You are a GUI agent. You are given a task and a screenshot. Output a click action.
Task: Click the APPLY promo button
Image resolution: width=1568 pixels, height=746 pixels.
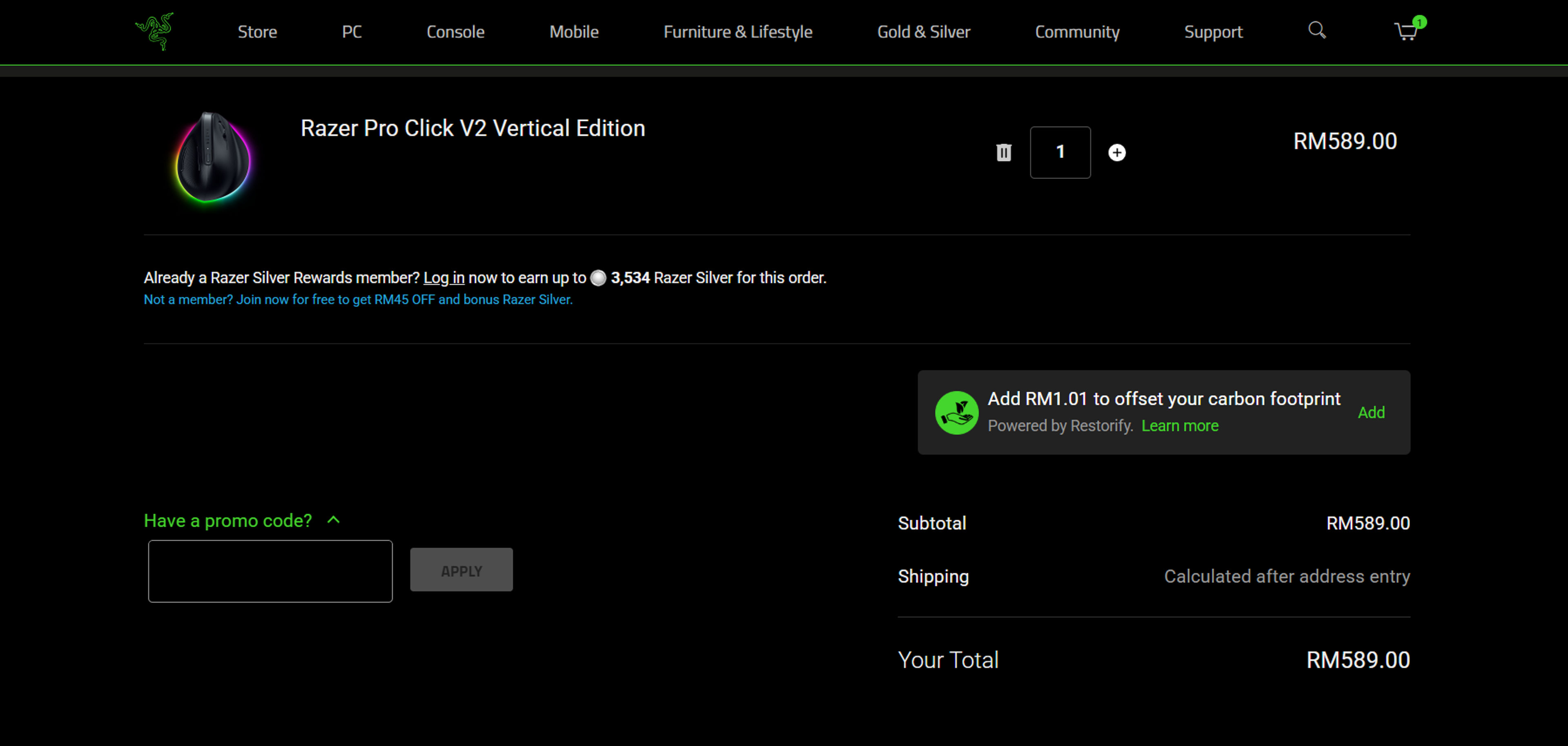(461, 570)
